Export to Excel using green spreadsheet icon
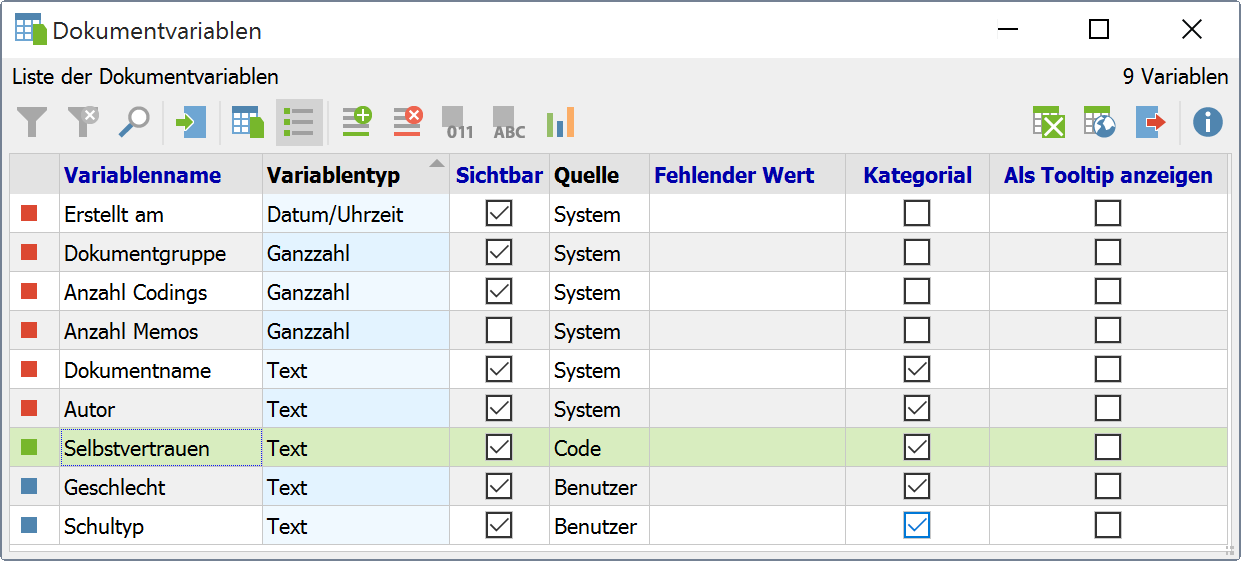Viewport: 1241px width, 561px height. click(1049, 122)
